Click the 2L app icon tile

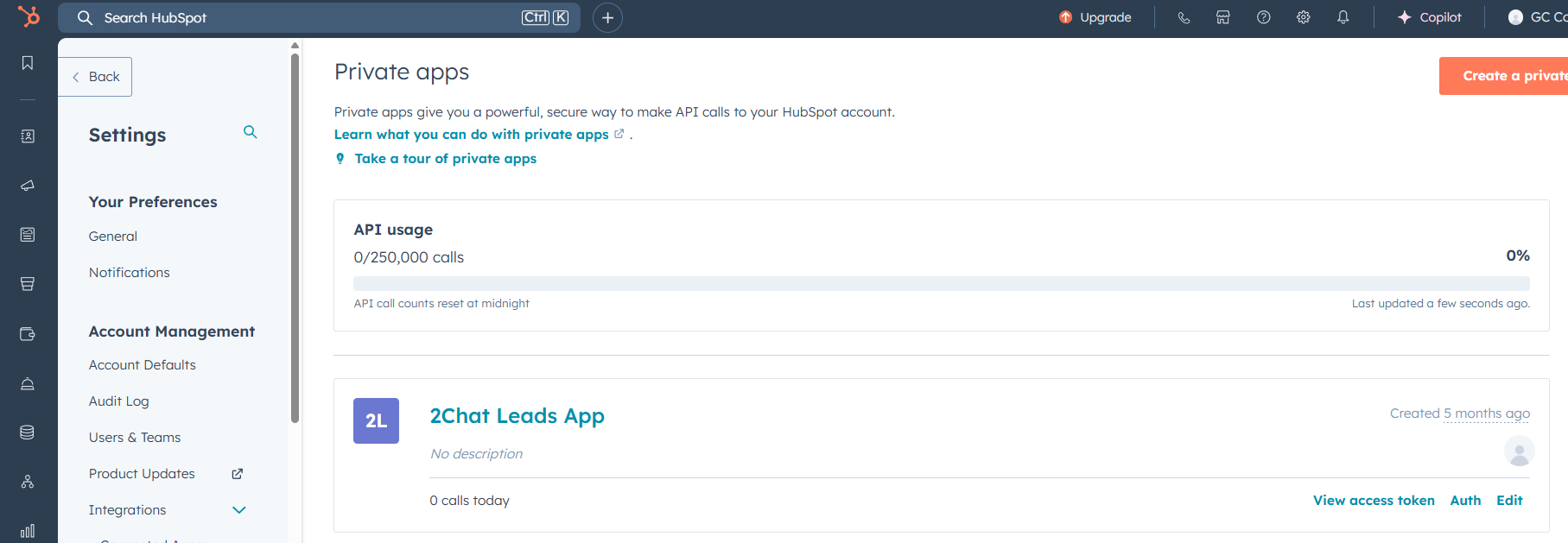(376, 420)
